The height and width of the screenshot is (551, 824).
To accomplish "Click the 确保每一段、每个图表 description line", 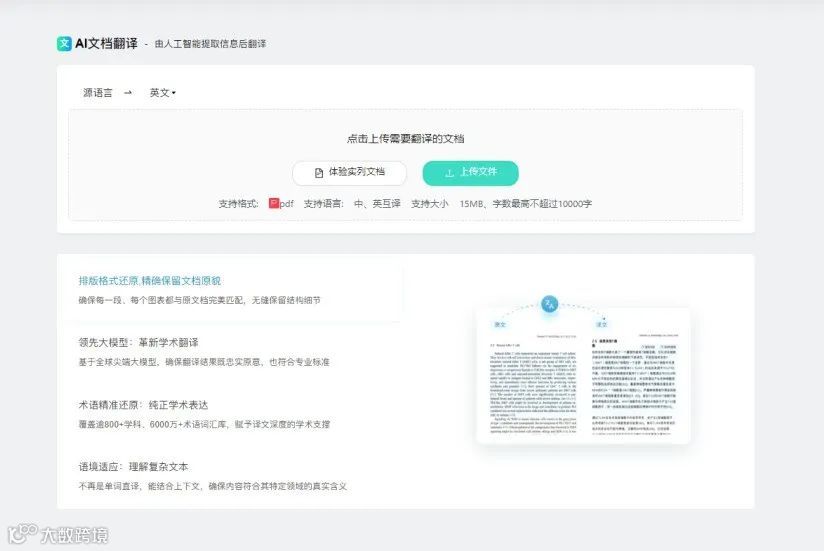I will pyautogui.click(x=199, y=300).
